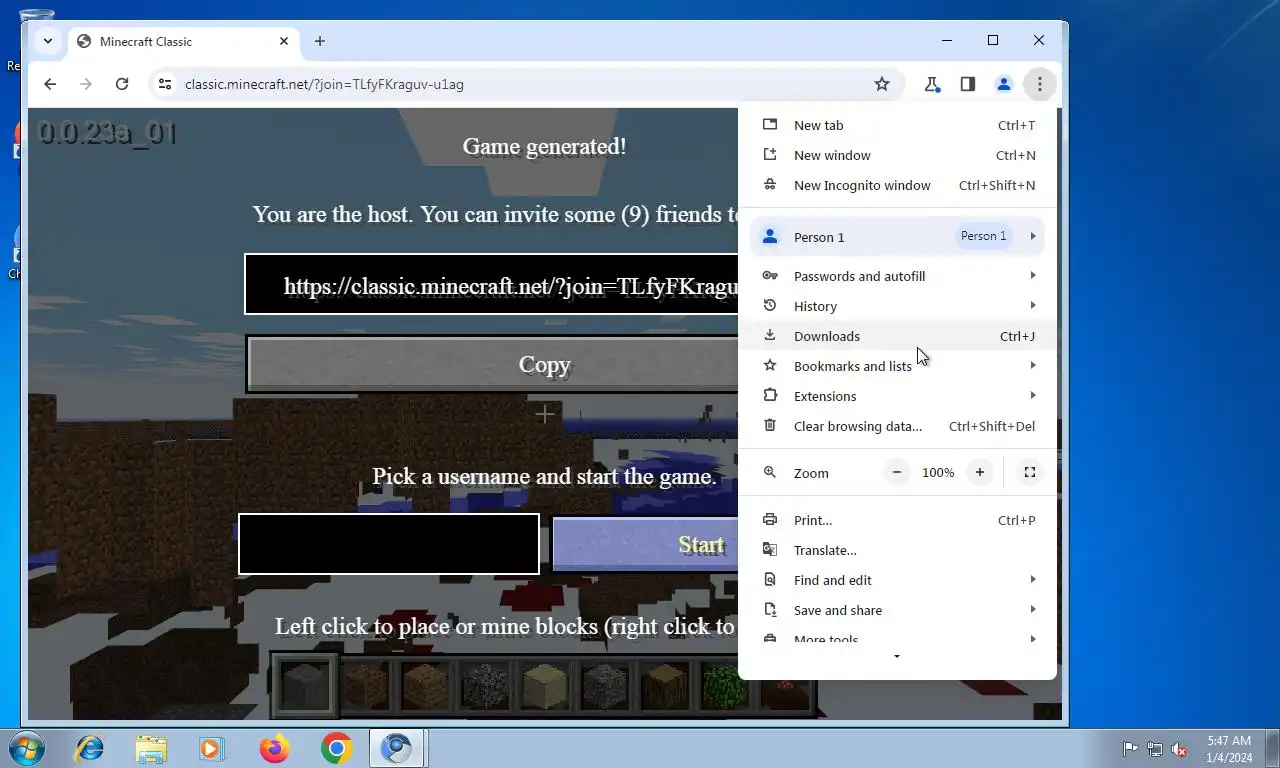Expand the Extensions submenu
This screenshot has height=768, width=1280.
[897, 396]
